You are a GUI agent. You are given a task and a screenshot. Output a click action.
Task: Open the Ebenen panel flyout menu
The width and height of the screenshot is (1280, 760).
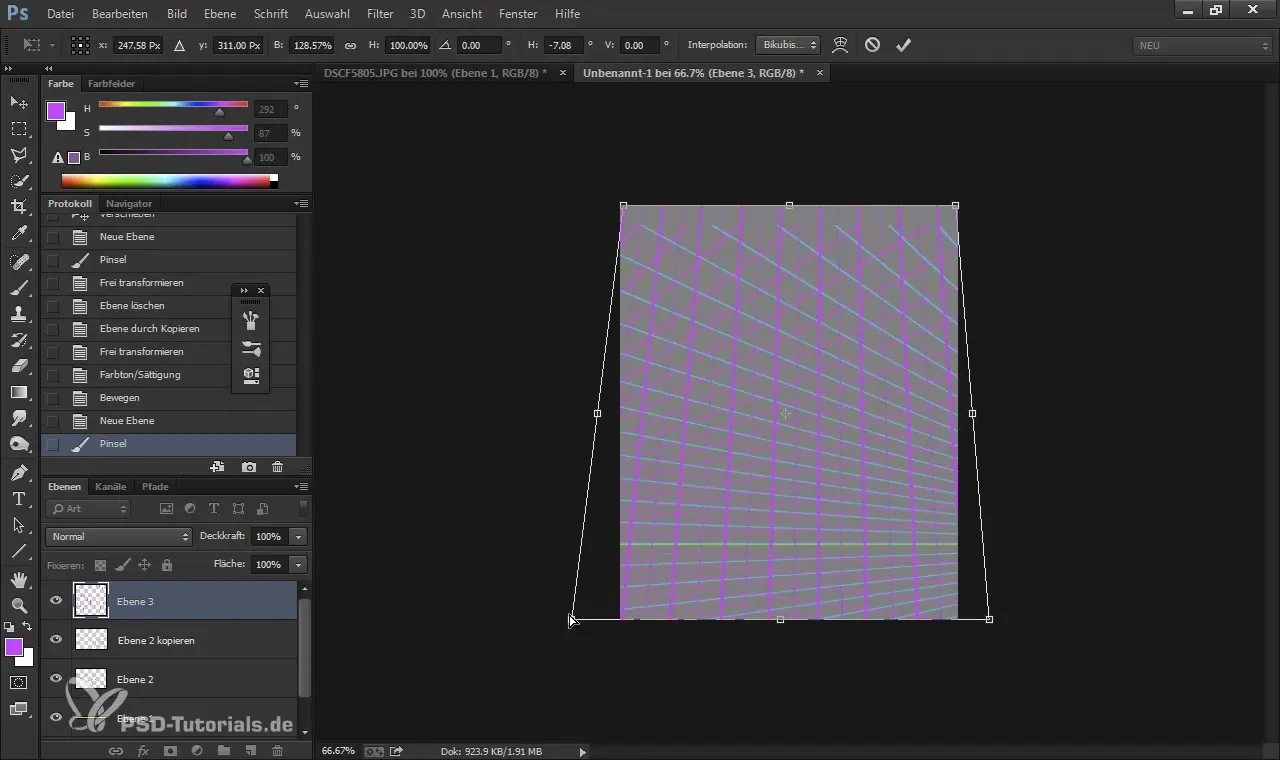point(301,486)
